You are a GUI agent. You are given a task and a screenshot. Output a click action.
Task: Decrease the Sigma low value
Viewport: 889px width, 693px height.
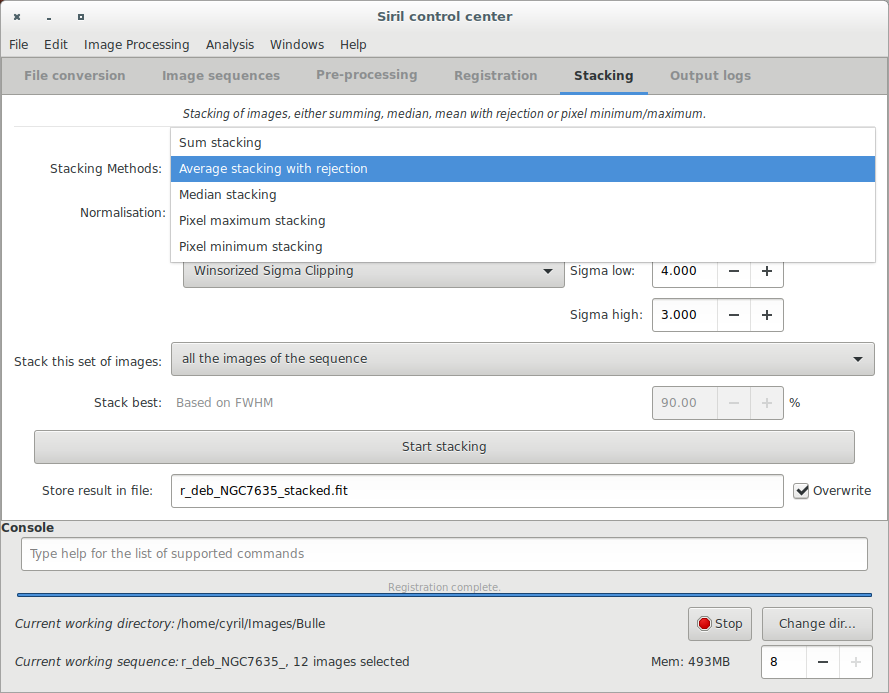point(734,272)
